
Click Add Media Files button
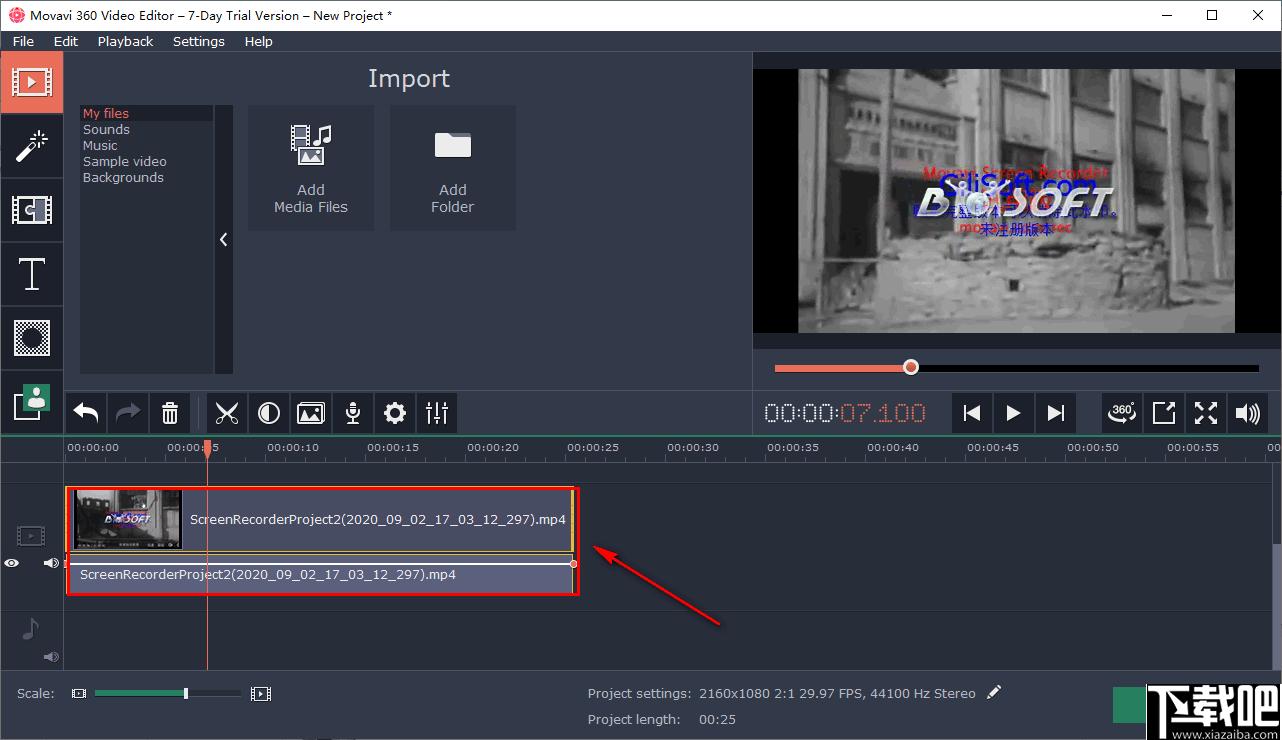point(311,168)
